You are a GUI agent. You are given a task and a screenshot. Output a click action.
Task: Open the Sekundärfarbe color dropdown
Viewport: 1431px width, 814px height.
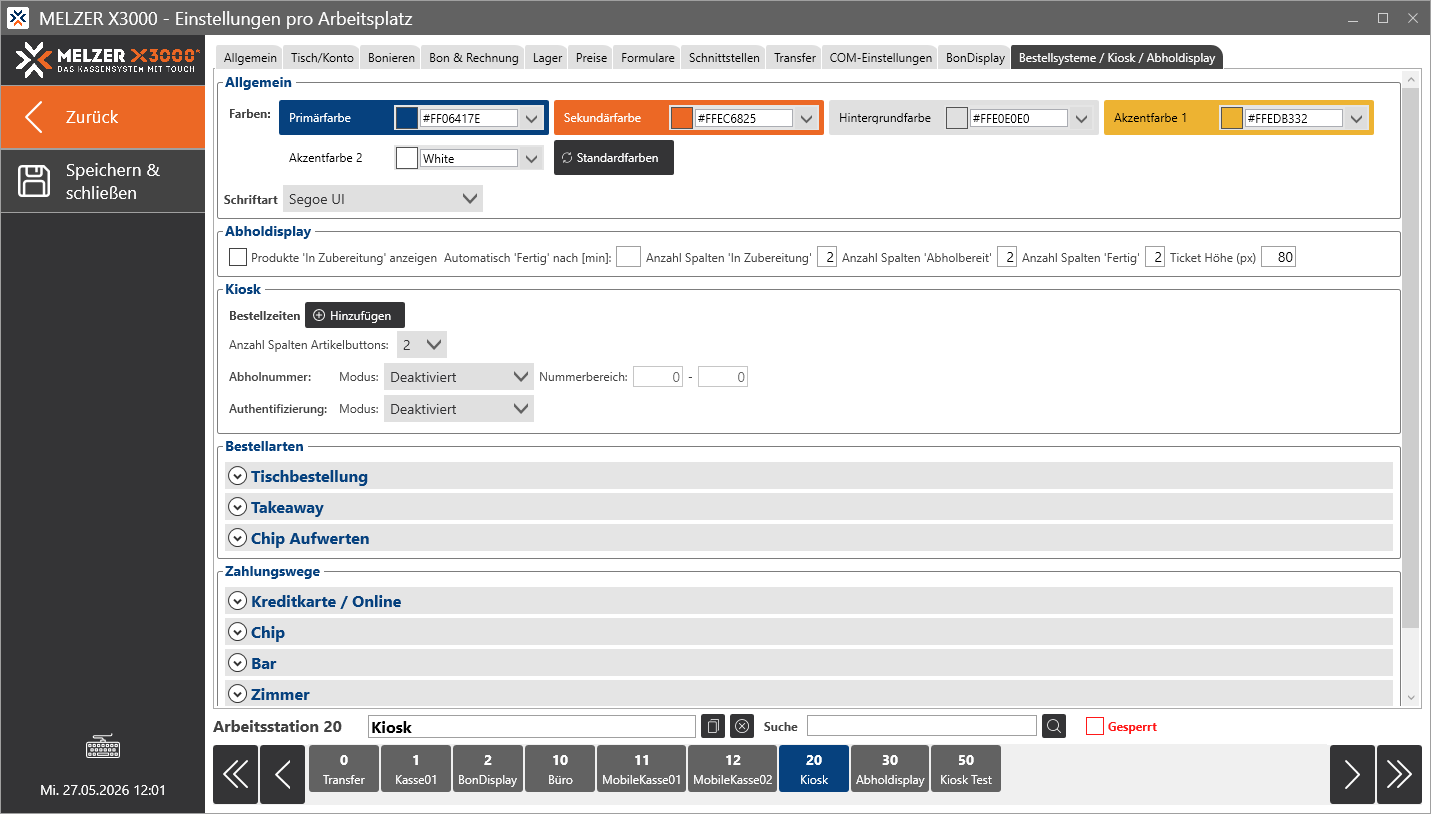806,118
